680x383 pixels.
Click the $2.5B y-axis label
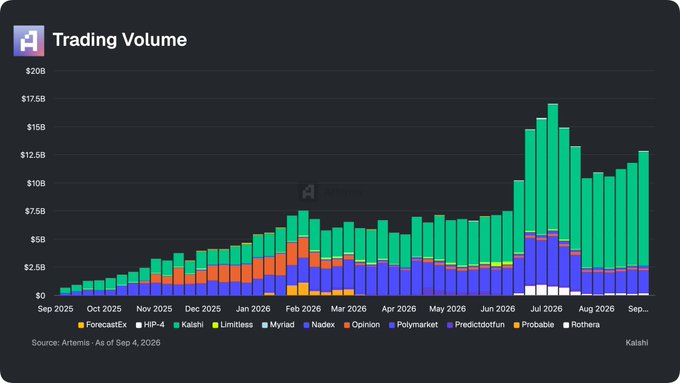coord(35,267)
